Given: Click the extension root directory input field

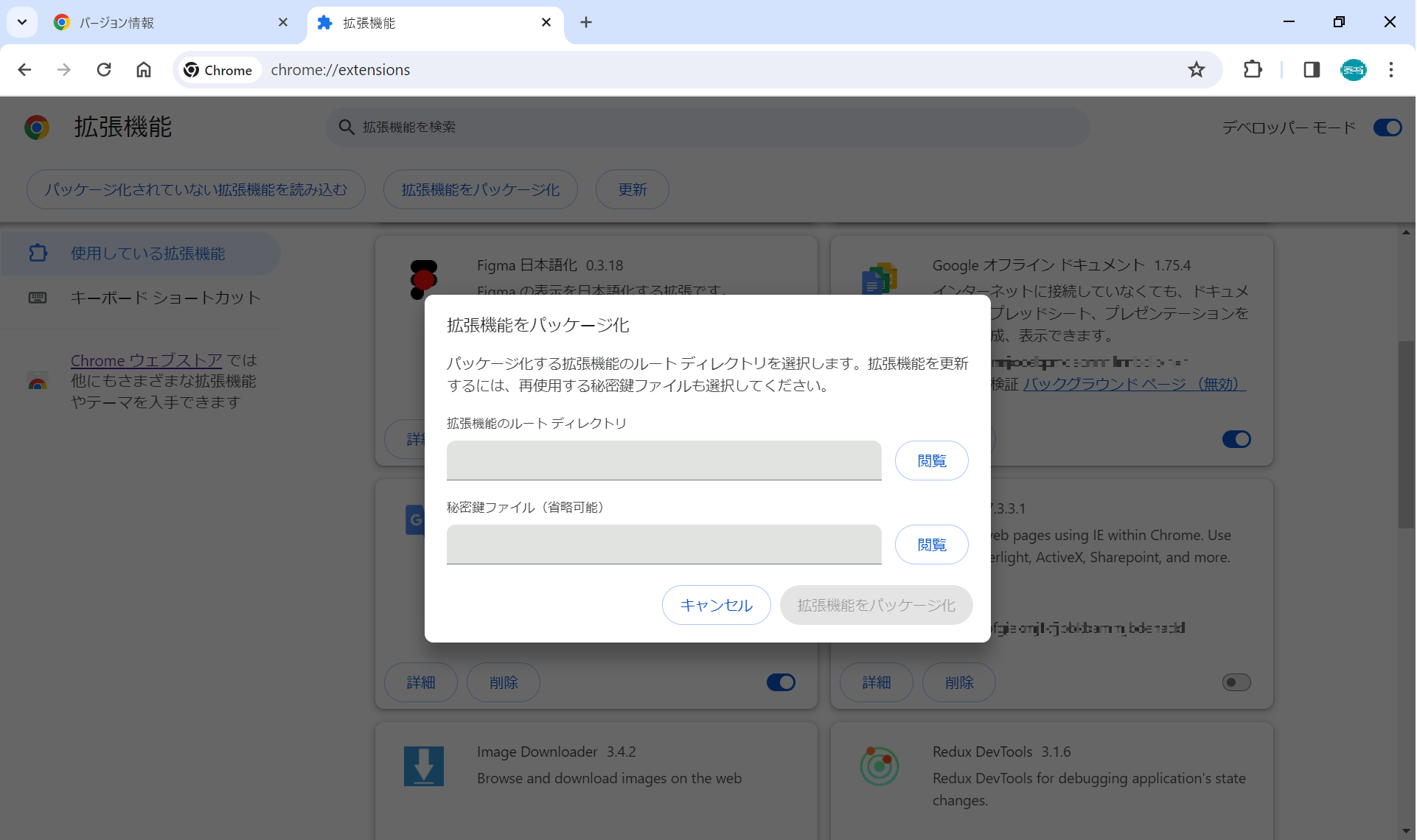Looking at the screenshot, I should tap(663, 461).
